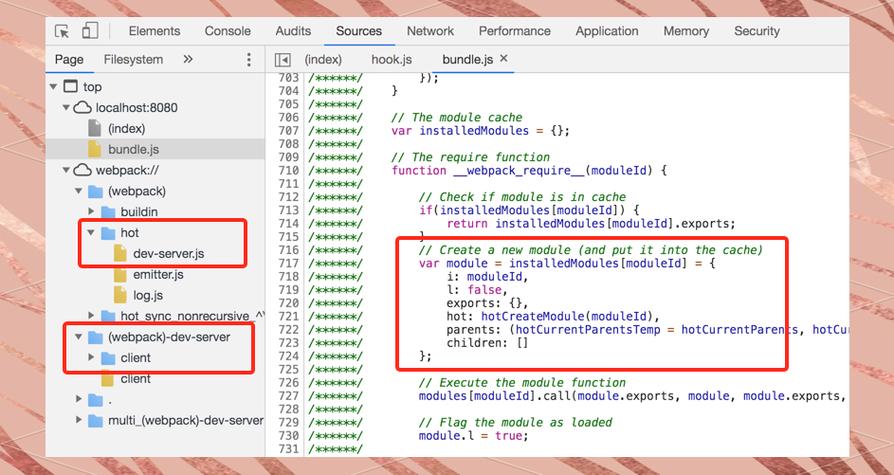Image resolution: width=894 pixels, height=475 pixels.
Task: Click the 'Execute the module function' comment
Action: pos(522,383)
